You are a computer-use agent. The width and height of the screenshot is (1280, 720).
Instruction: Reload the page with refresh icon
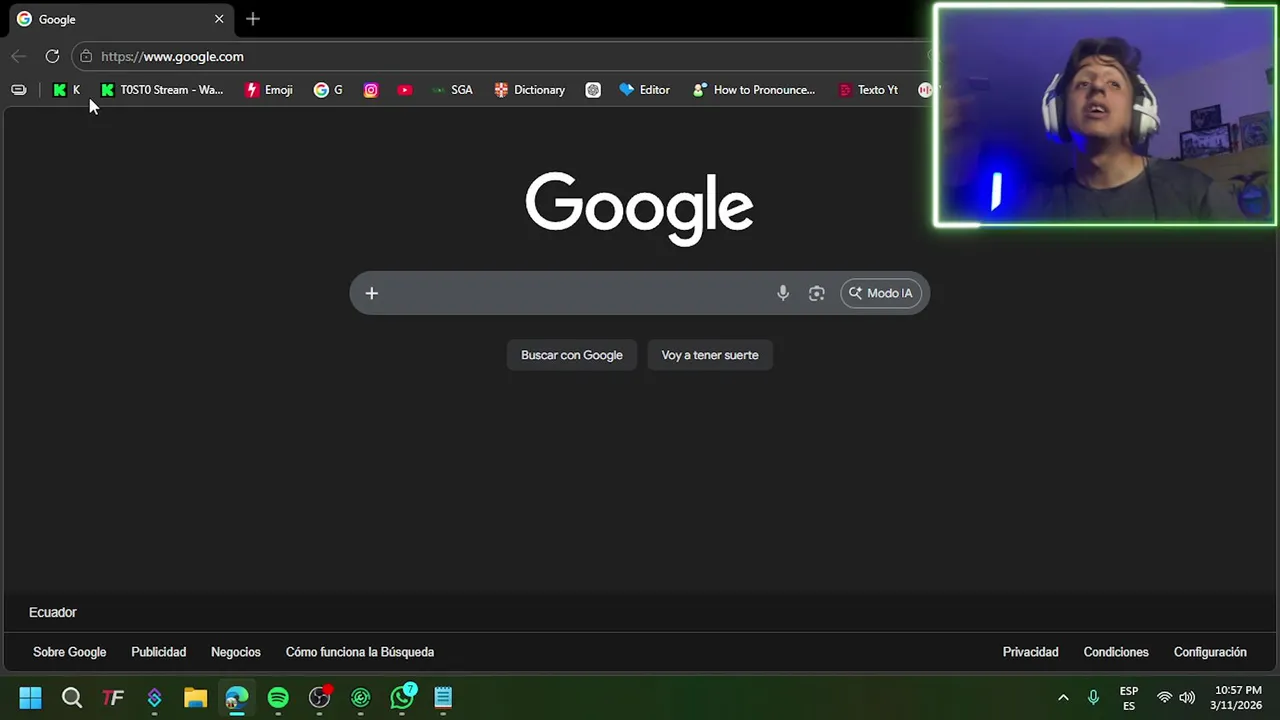click(52, 56)
